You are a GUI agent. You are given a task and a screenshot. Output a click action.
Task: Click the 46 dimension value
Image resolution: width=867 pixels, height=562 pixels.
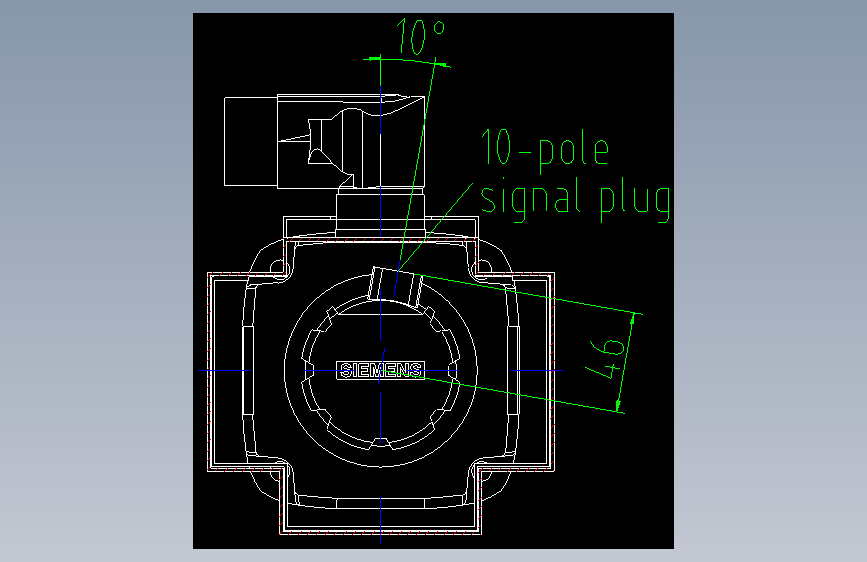pos(607,358)
